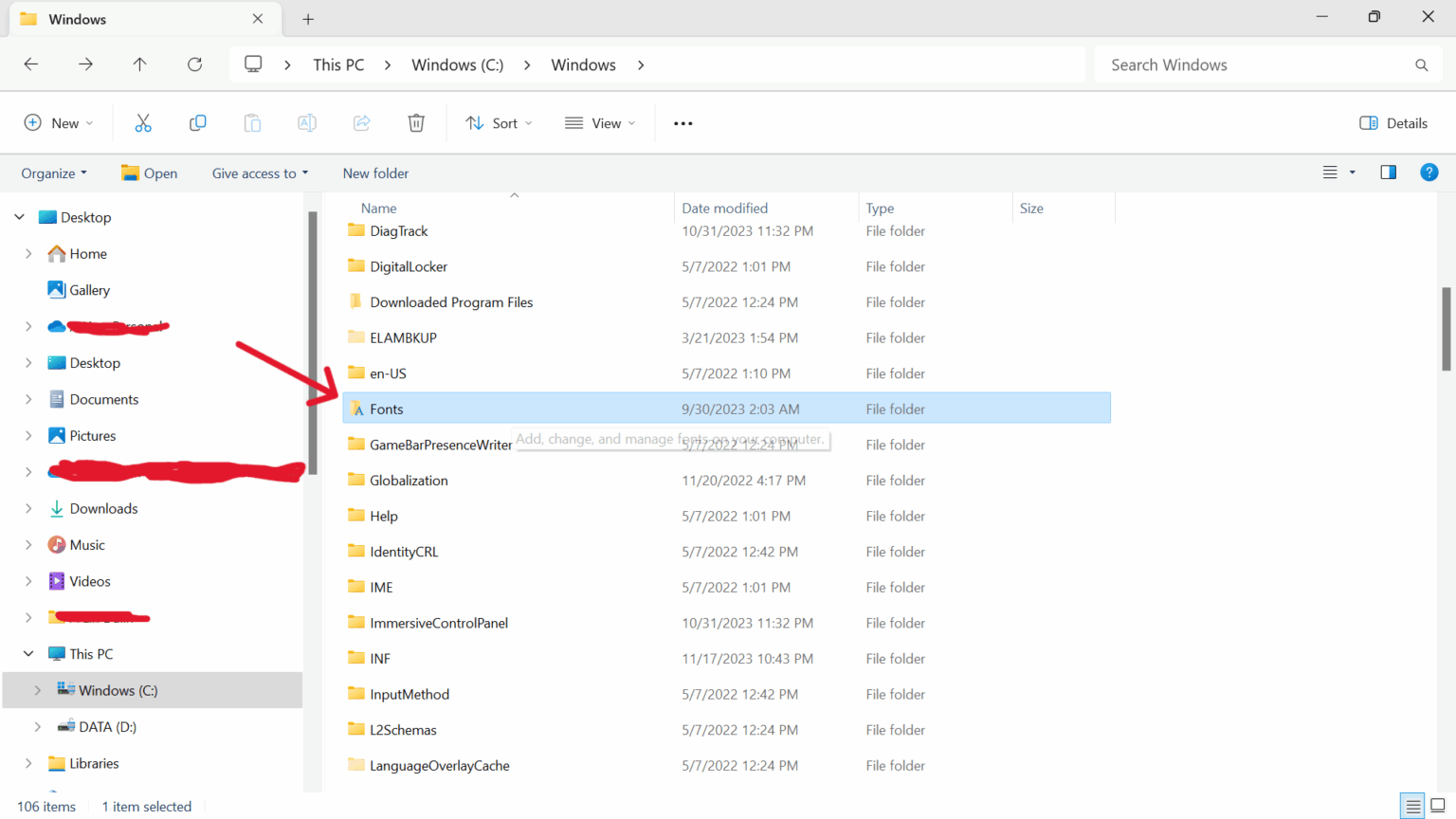Click the Paste icon
This screenshot has height=819, width=1456.
coord(251,122)
